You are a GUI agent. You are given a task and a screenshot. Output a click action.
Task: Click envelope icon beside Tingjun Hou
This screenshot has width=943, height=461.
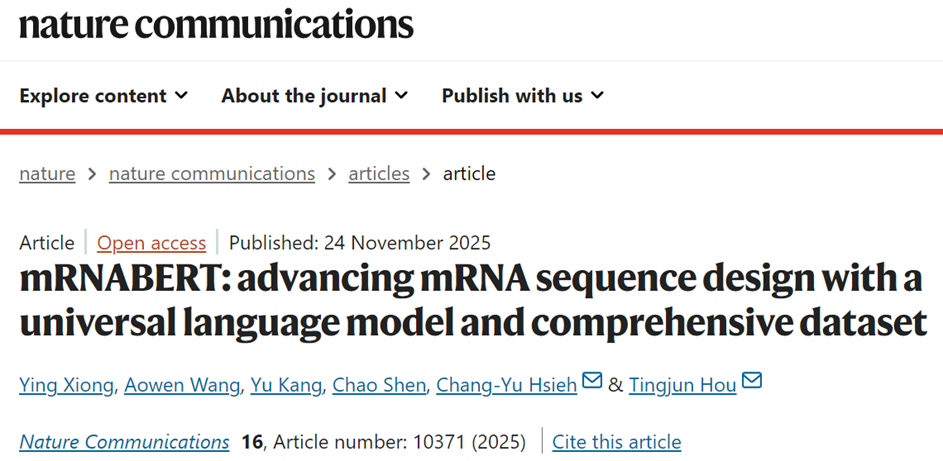(752, 381)
